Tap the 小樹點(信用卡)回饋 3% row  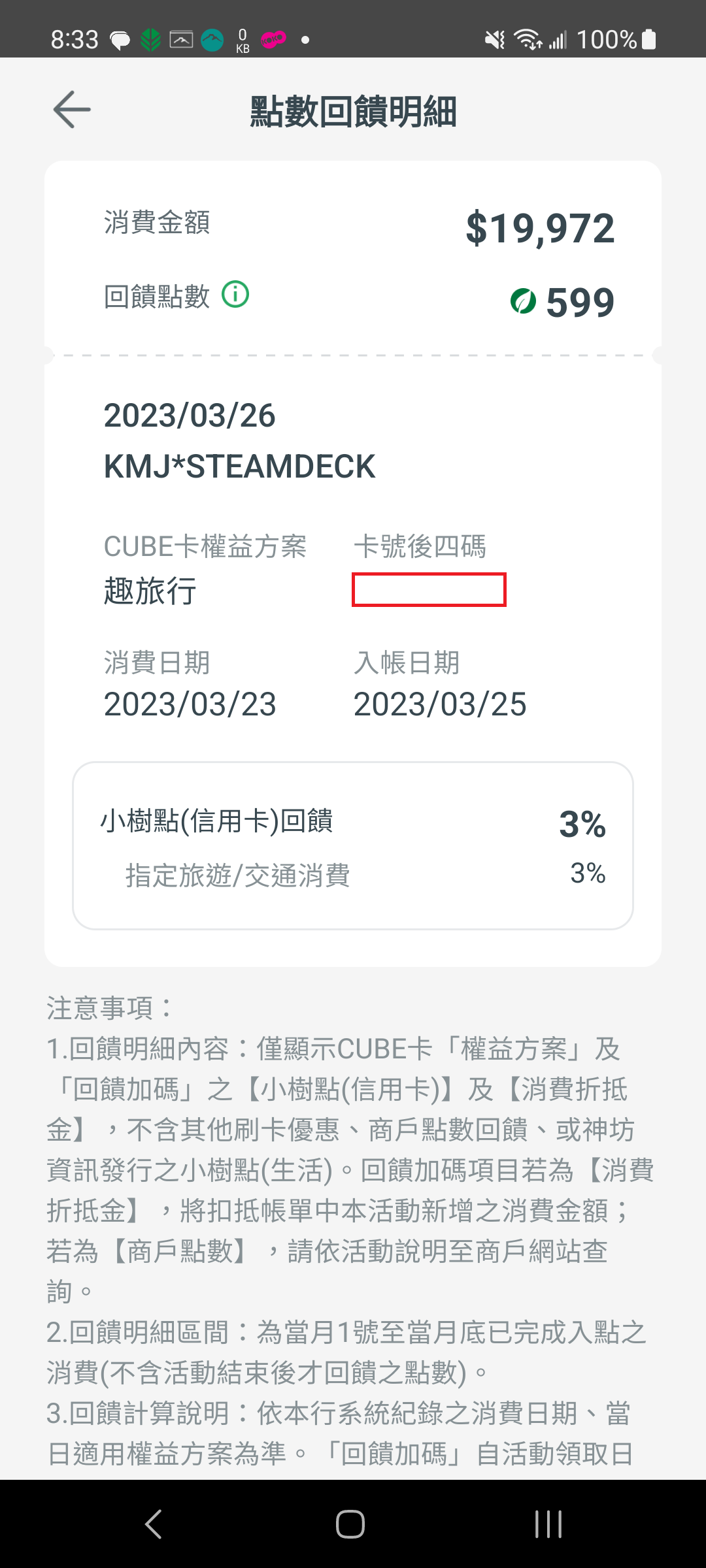[353, 822]
